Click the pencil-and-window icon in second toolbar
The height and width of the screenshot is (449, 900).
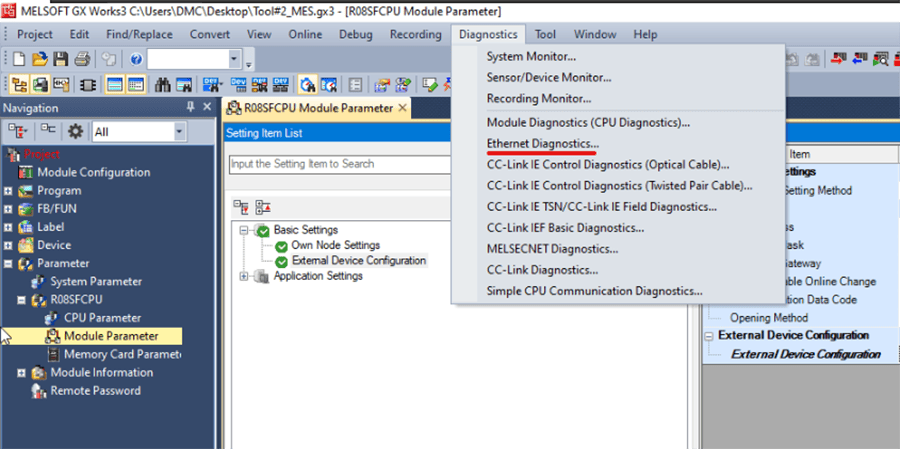[430, 84]
